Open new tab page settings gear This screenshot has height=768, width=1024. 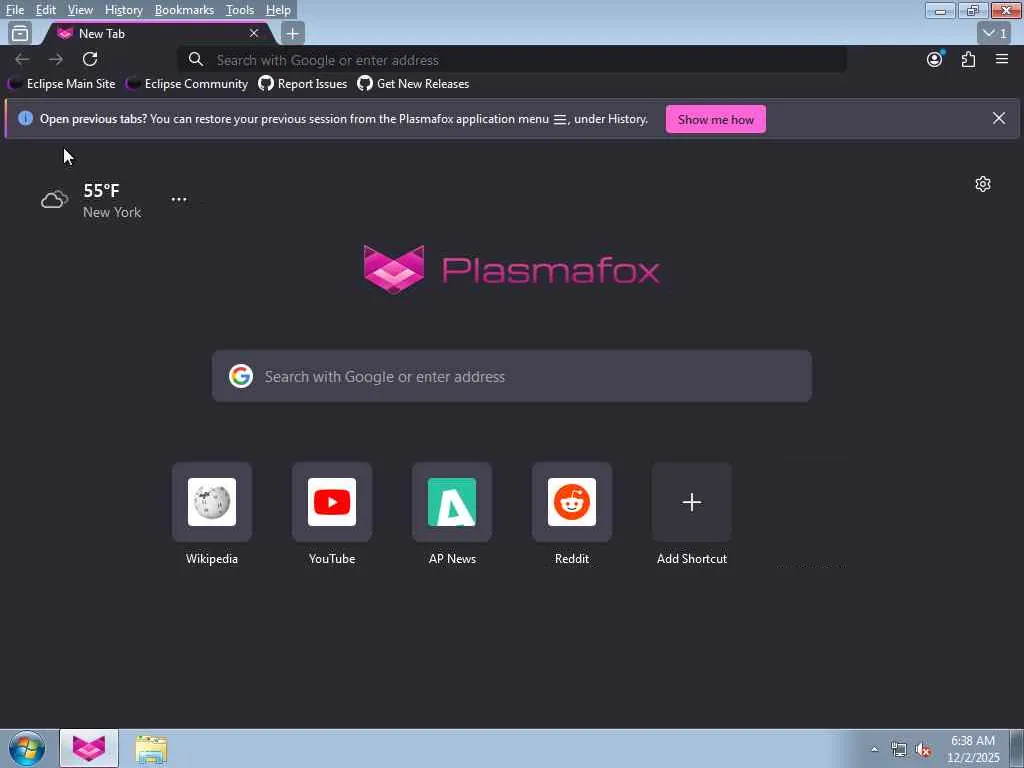(983, 184)
